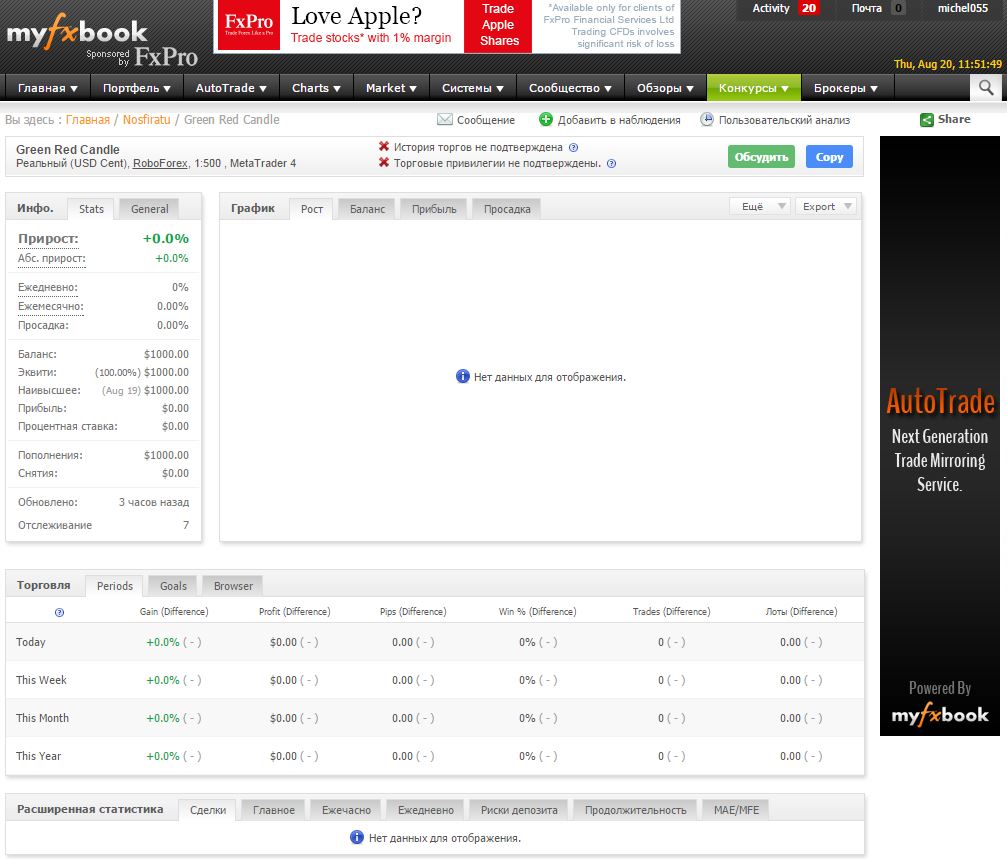Image resolution: width=1007 pixels, height=859 pixels.
Task: Select the Сделки statistics tab
Action: tap(207, 810)
